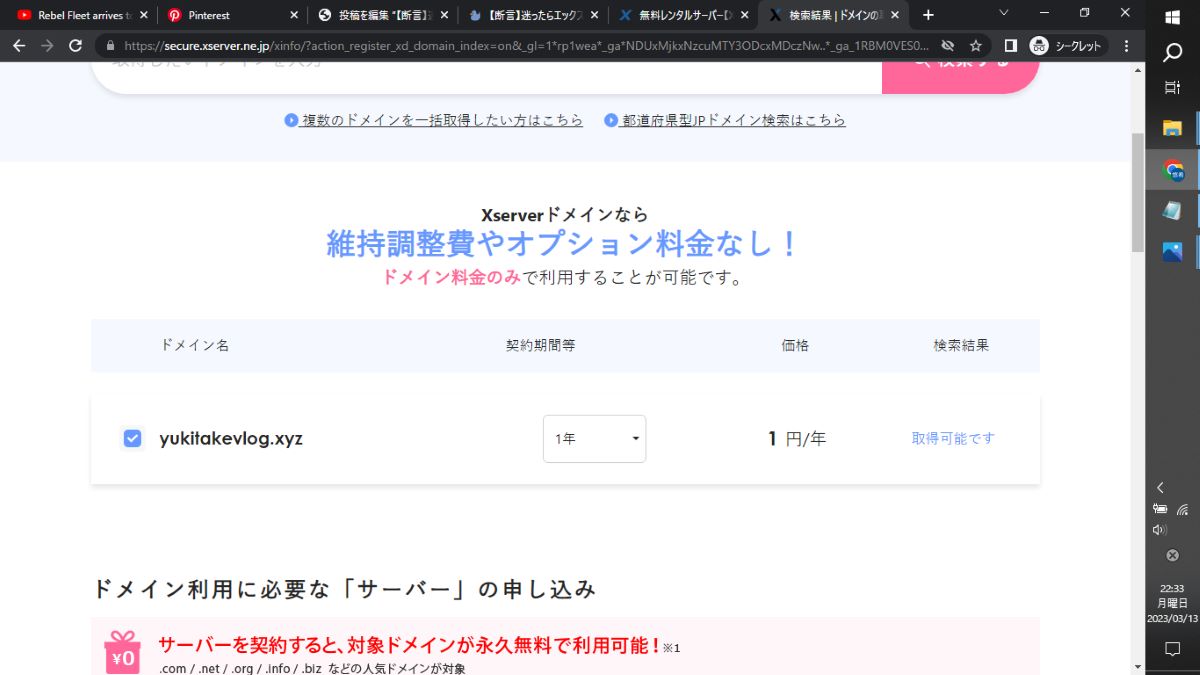Close the Rebel Fleet YouTube tab

pos(142,15)
